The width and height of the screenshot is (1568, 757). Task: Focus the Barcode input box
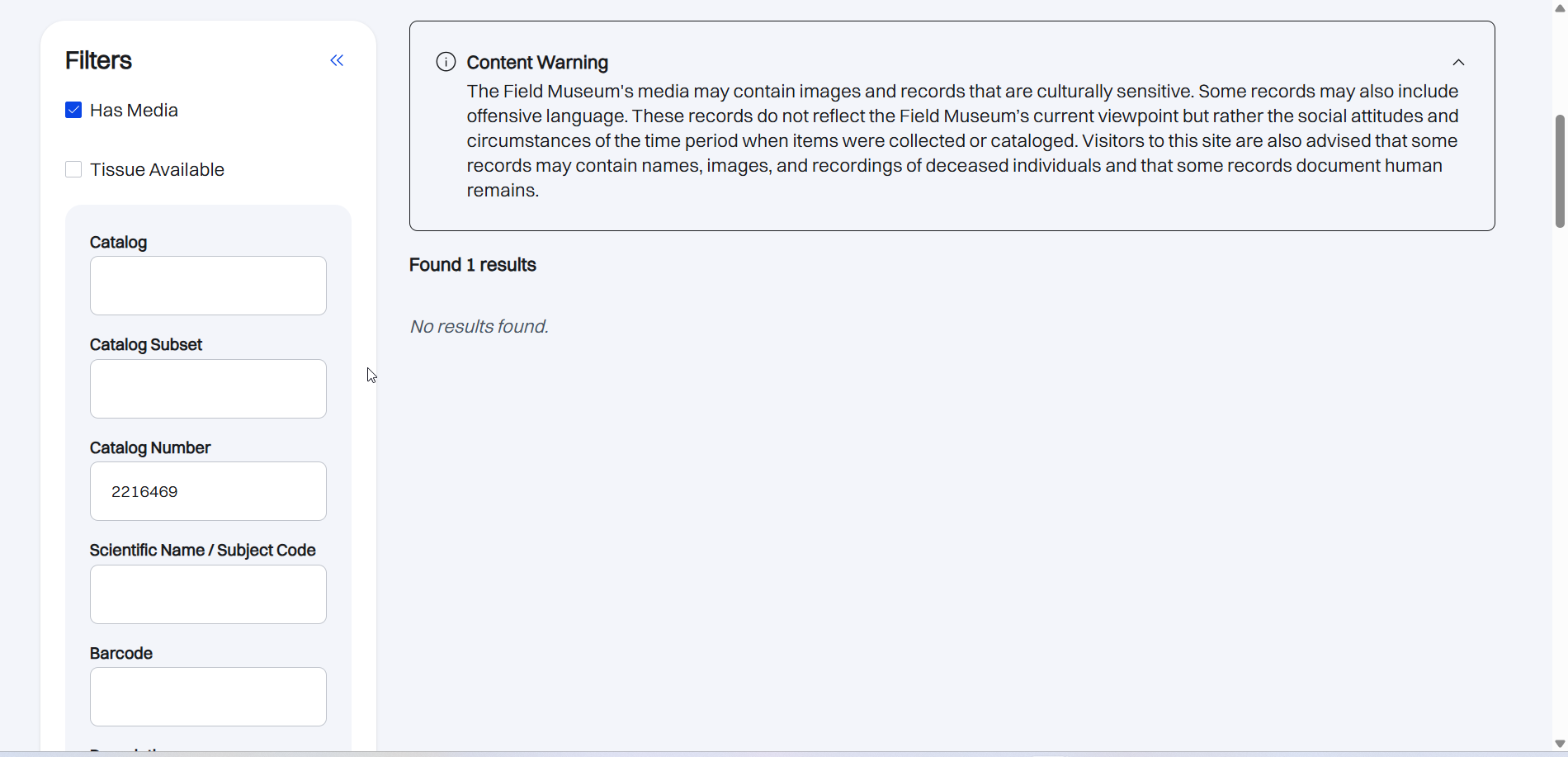pos(208,697)
